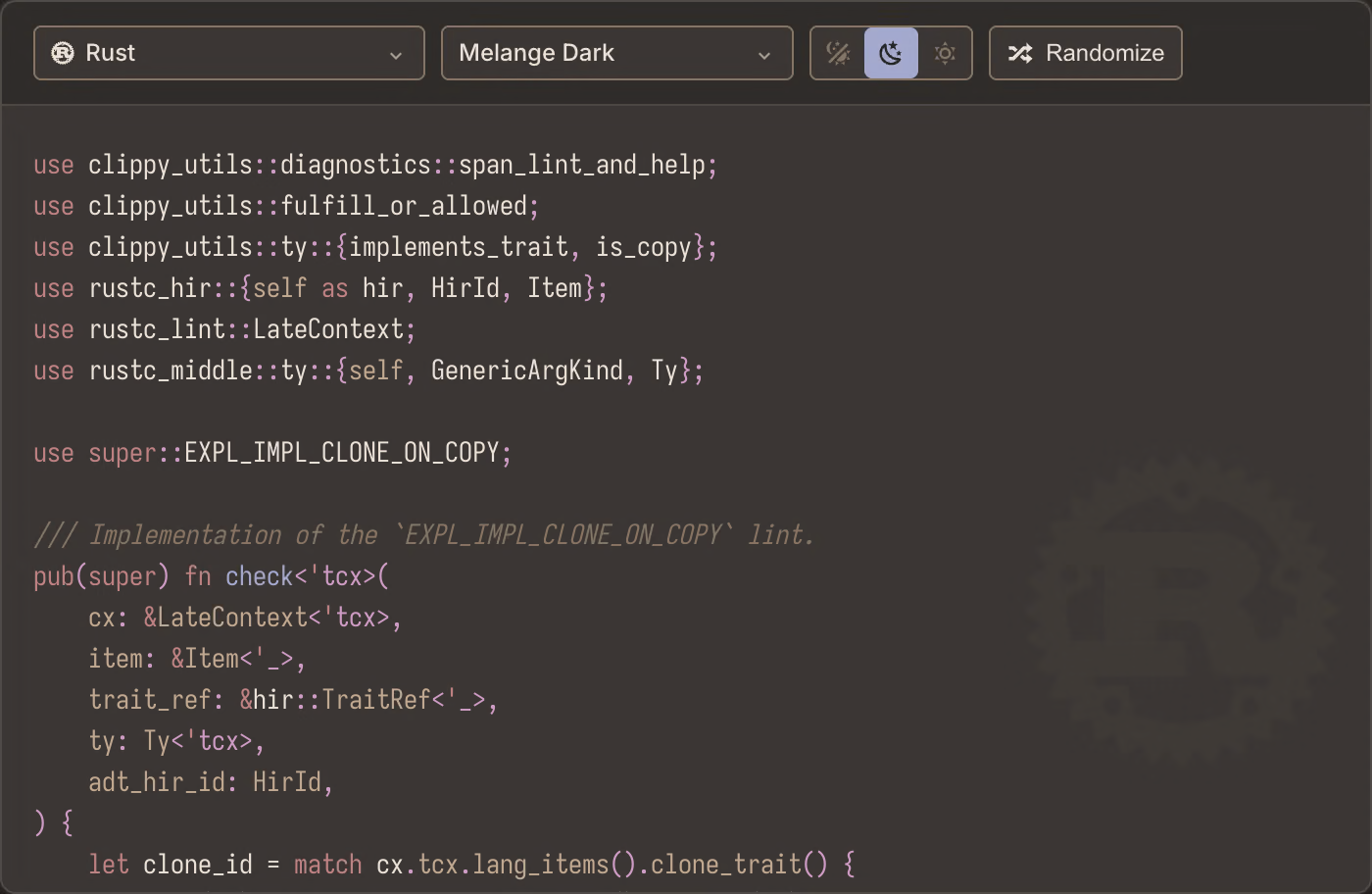Viewport: 1372px width, 894px height.
Task: Click the shuffle arrows icon beside Randomize
Action: point(1020,53)
